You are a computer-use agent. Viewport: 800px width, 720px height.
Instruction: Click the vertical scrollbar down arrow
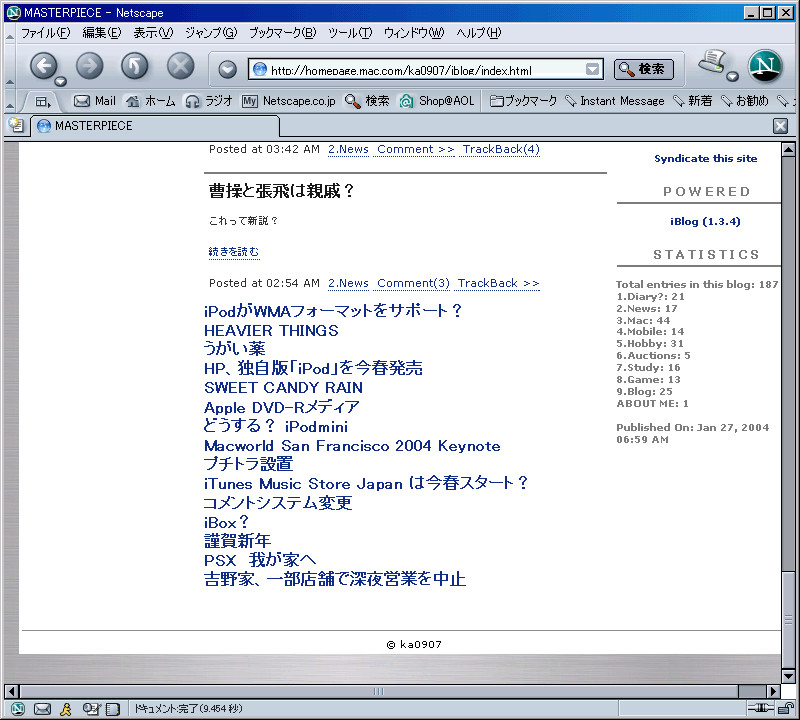pyautogui.click(x=788, y=677)
